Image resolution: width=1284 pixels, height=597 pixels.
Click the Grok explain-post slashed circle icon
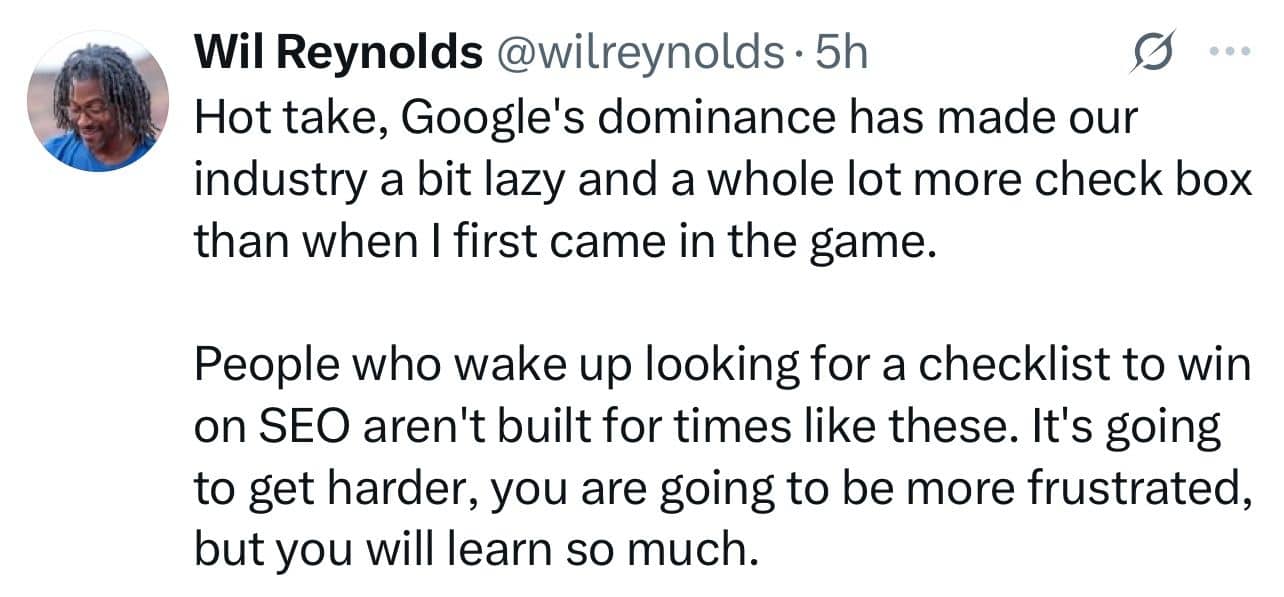pos(1149,52)
